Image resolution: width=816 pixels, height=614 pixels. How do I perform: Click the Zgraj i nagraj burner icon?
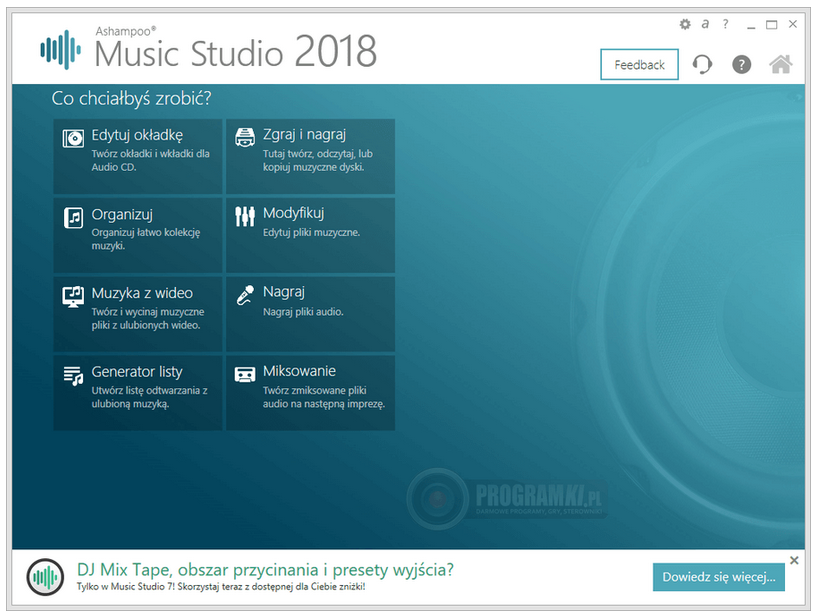(245, 137)
